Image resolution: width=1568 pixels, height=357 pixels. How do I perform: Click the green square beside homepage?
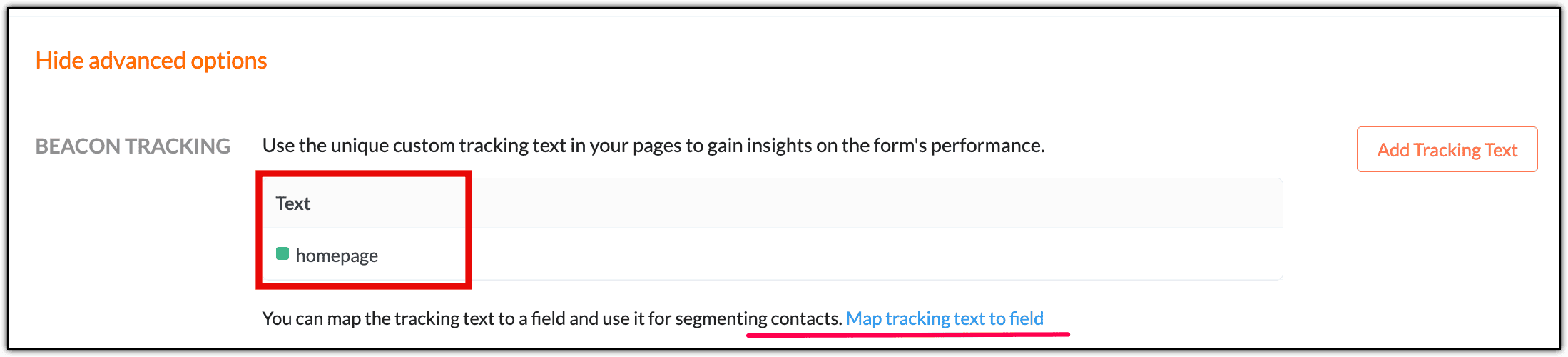282,254
